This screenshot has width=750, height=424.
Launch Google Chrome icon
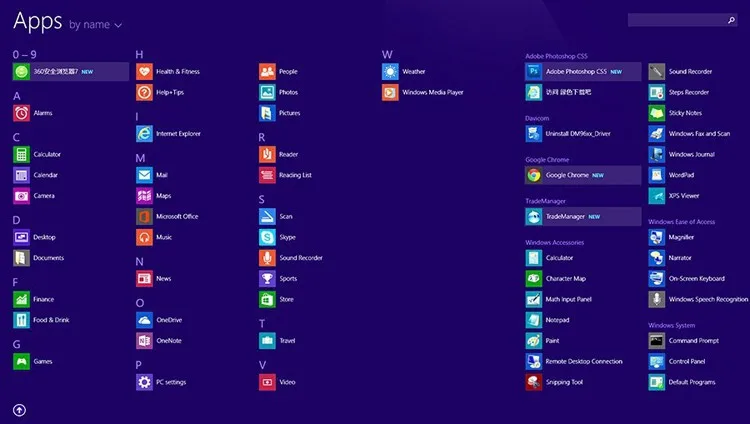tap(533, 175)
